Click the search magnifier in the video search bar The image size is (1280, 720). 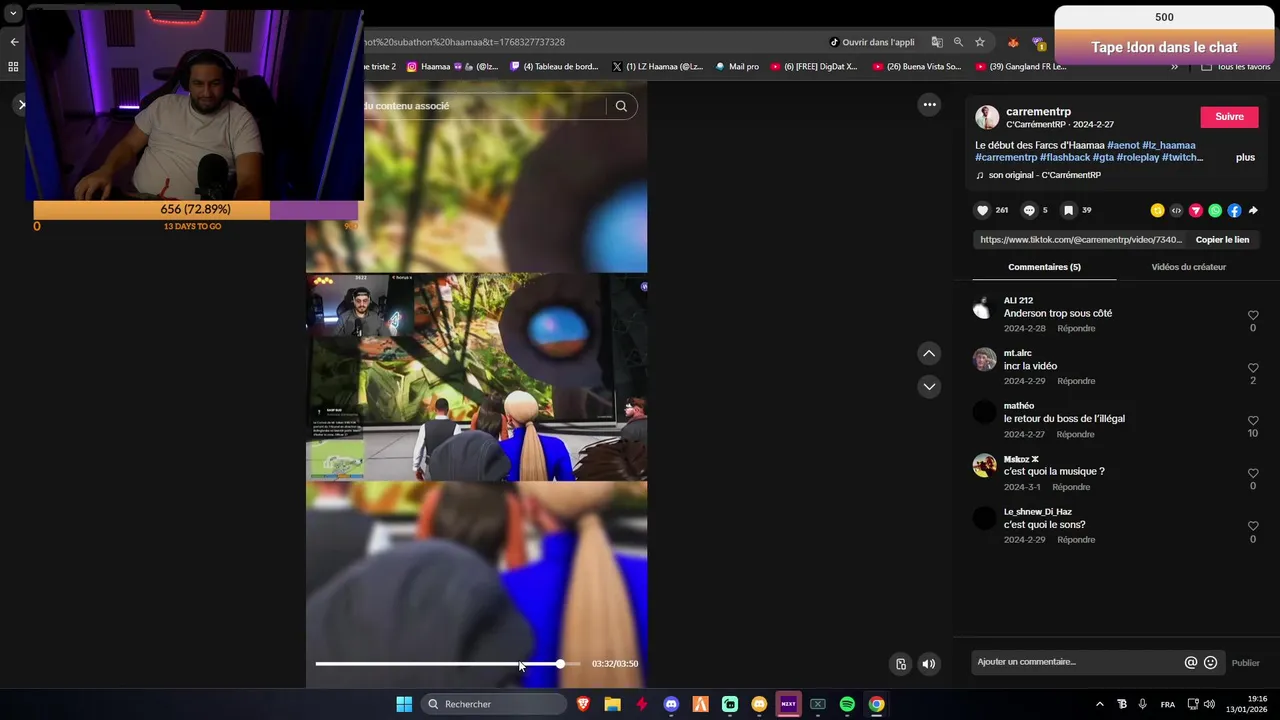pos(621,106)
